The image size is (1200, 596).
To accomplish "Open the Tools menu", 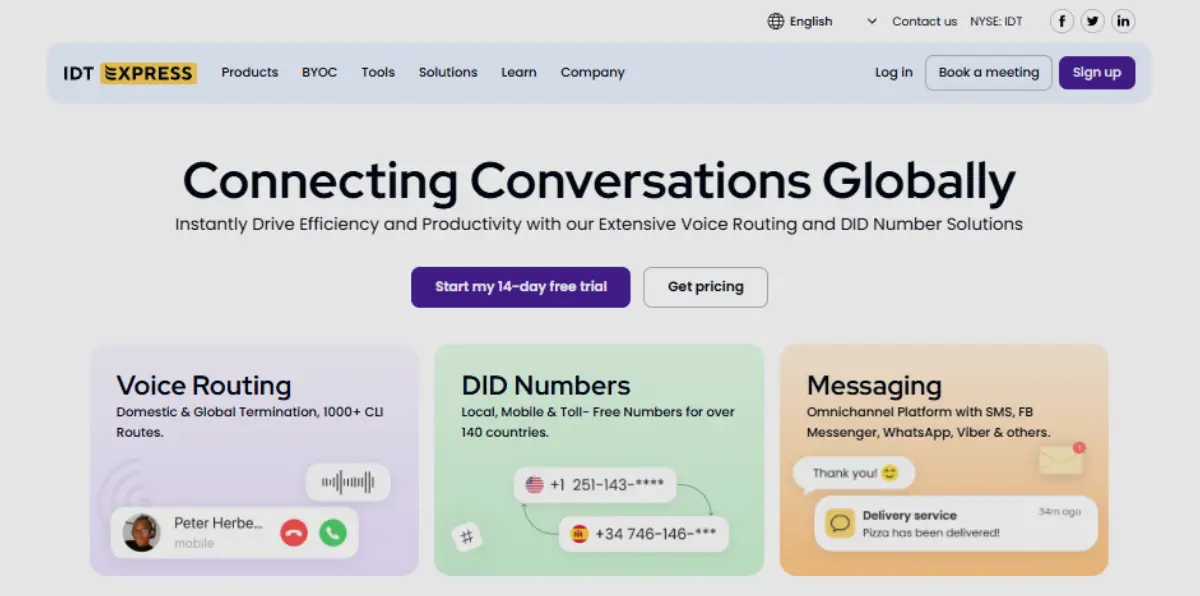I will click(378, 72).
